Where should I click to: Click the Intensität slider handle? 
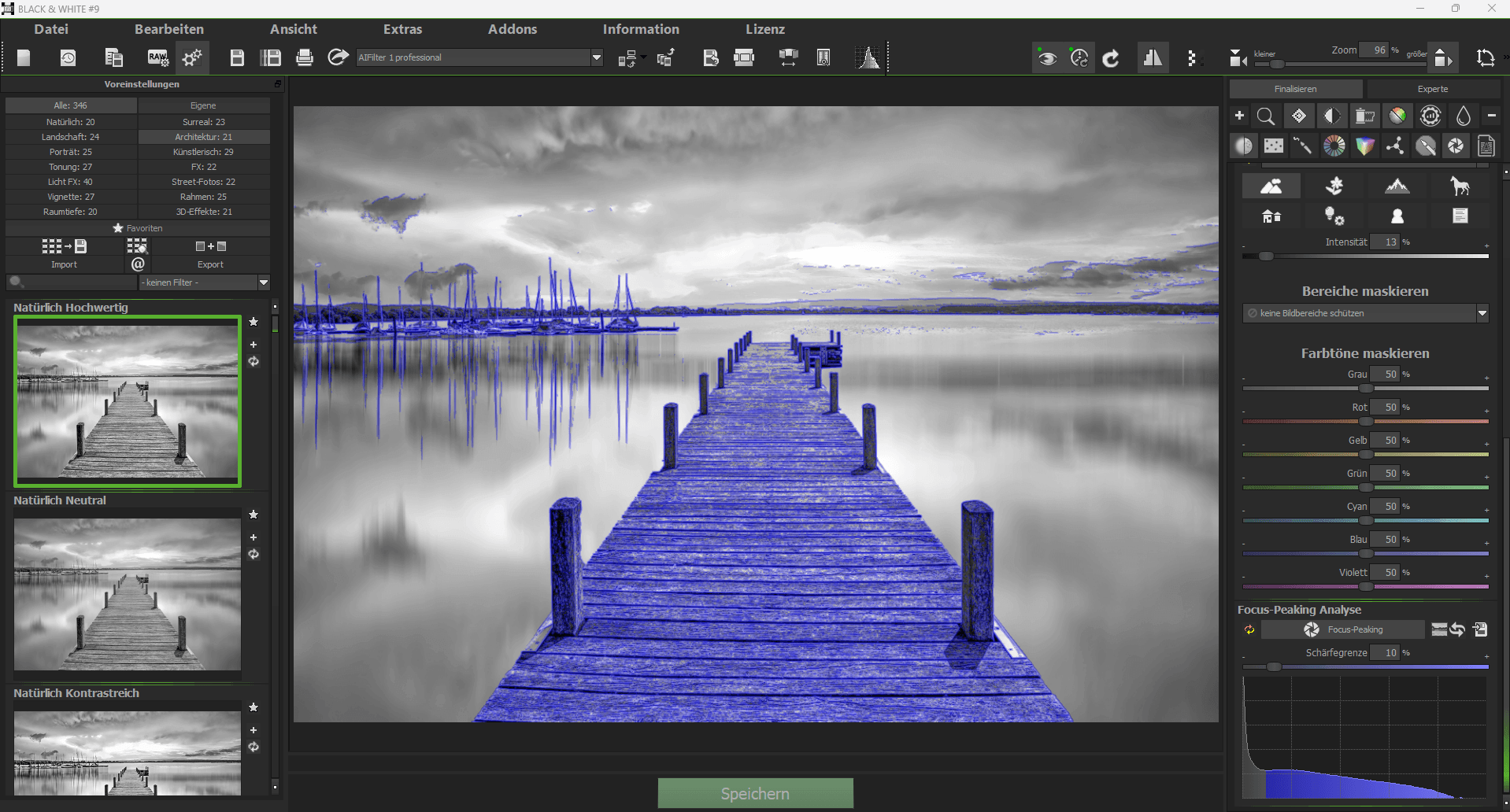point(1266,257)
